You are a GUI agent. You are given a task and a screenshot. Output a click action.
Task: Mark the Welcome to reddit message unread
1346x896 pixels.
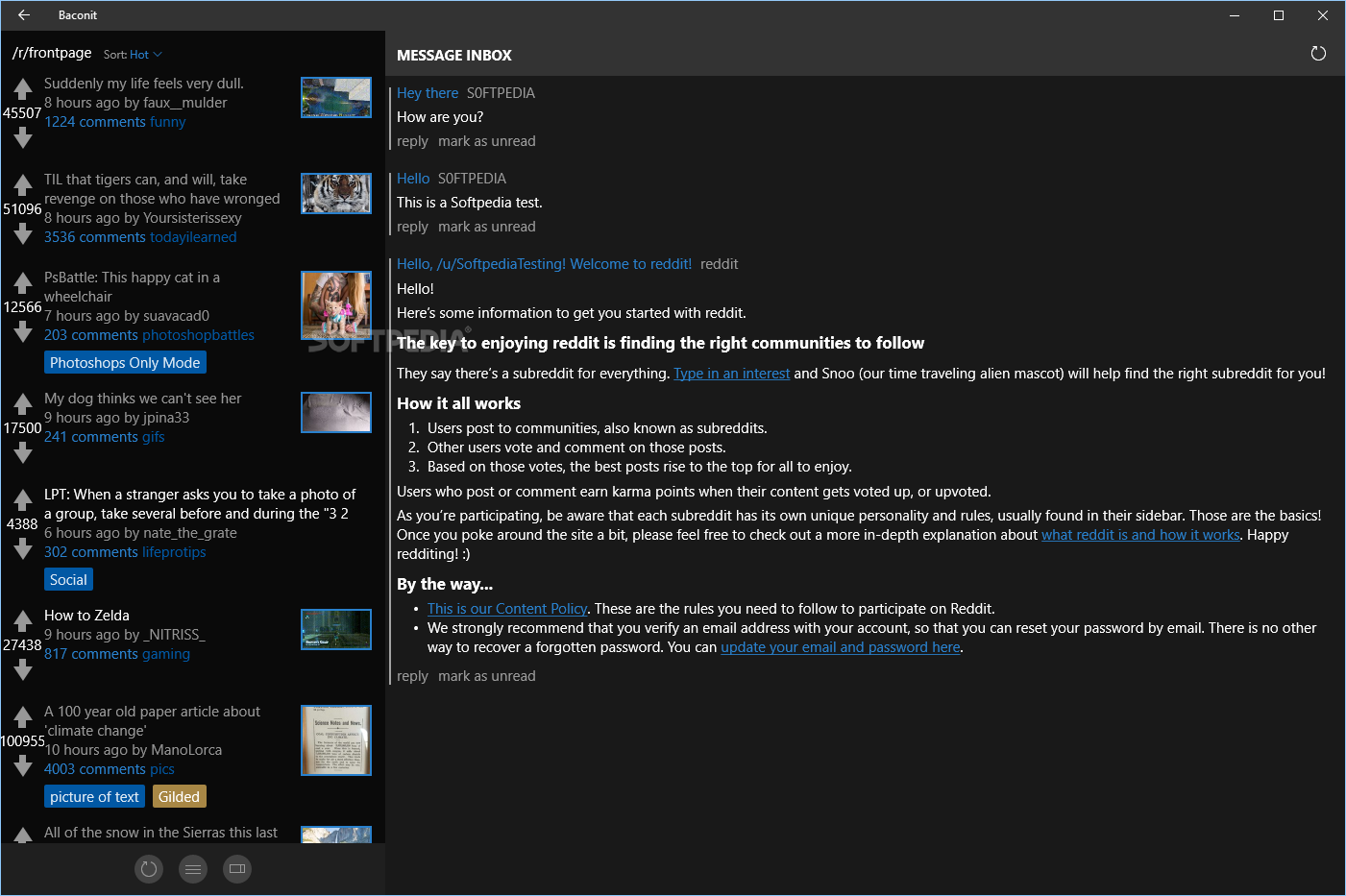(x=487, y=676)
